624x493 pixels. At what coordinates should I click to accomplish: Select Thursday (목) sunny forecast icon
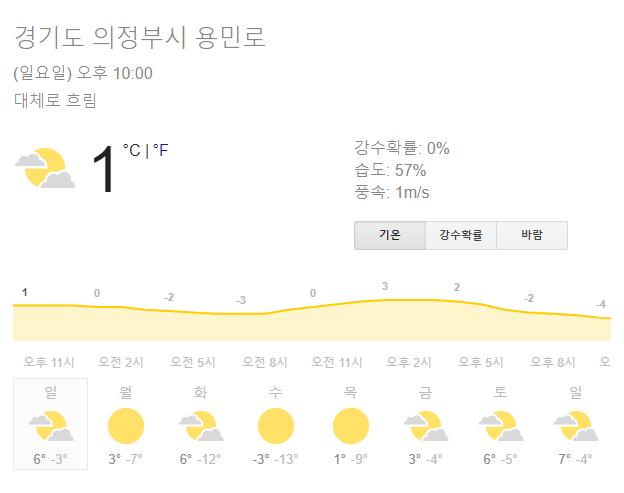(x=350, y=426)
